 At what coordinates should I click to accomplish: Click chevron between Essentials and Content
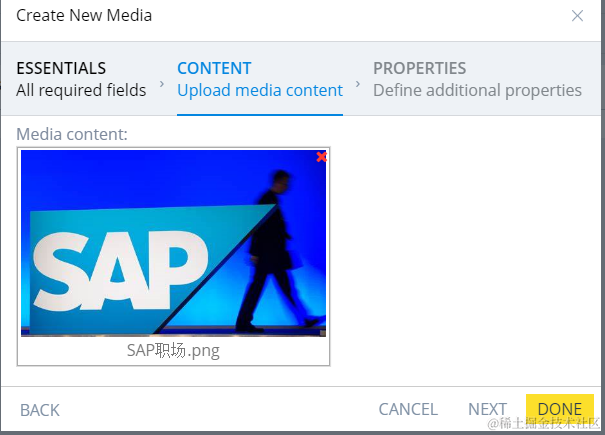[162, 83]
